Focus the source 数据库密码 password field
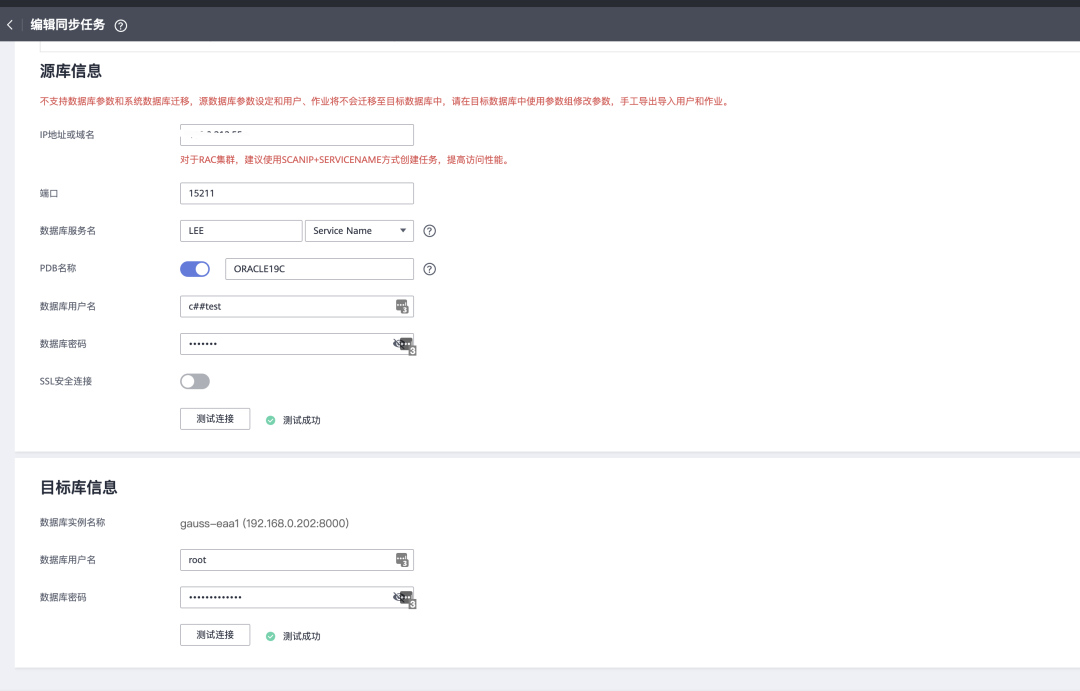Image resolution: width=1080 pixels, height=691 pixels. (297, 344)
